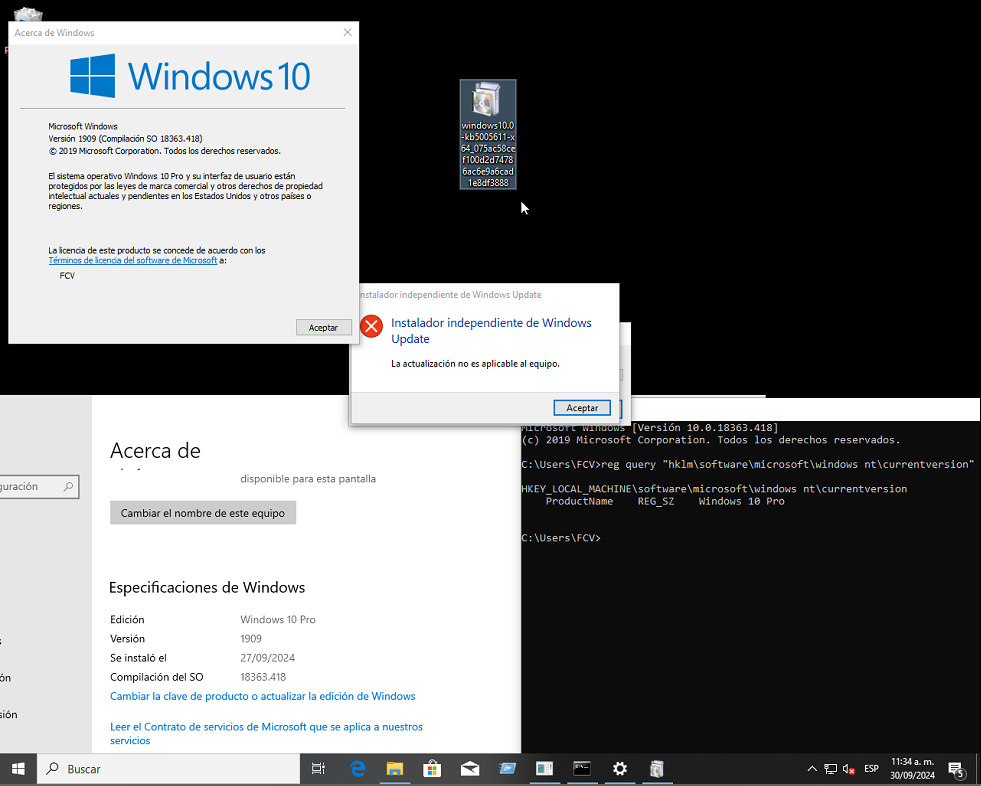Image resolution: width=981 pixels, height=786 pixels.
Task: Switch to Command Prompt taskbar icon
Action: click(x=582, y=768)
